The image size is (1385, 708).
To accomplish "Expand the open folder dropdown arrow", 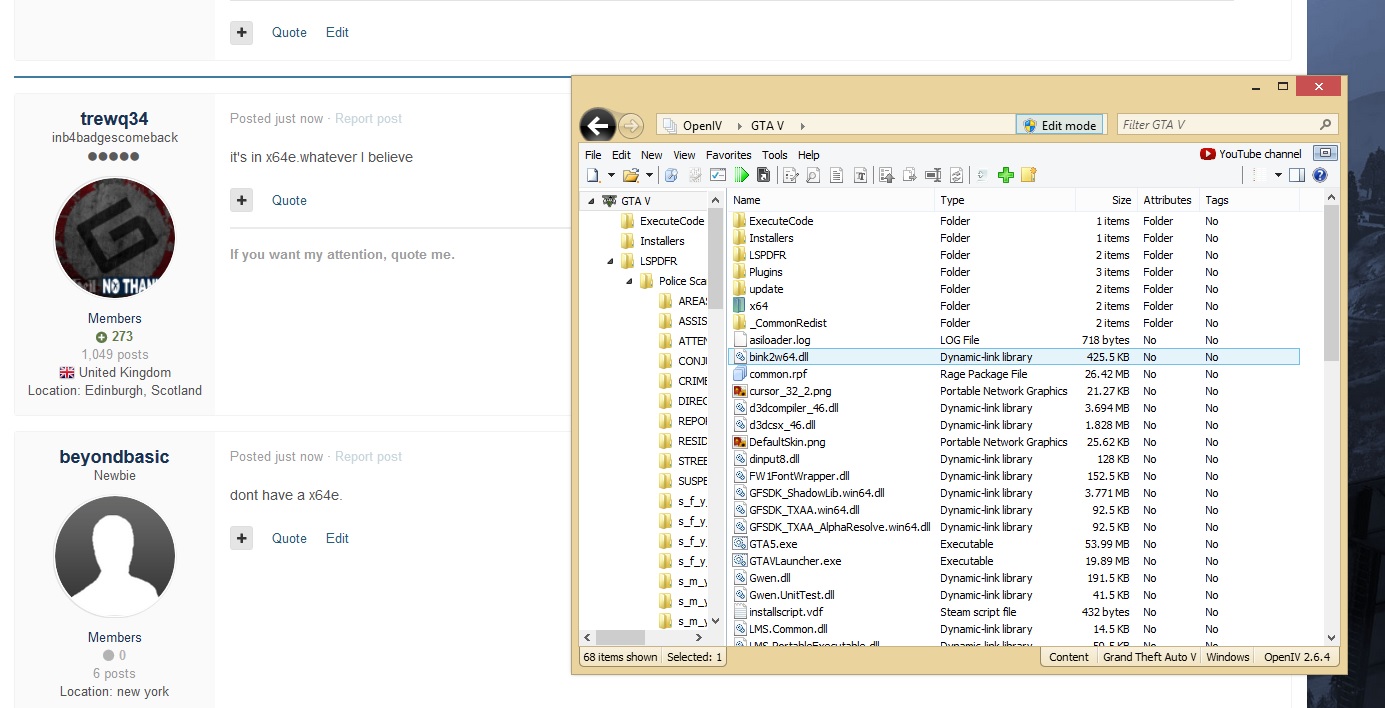I will coord(649,175).
